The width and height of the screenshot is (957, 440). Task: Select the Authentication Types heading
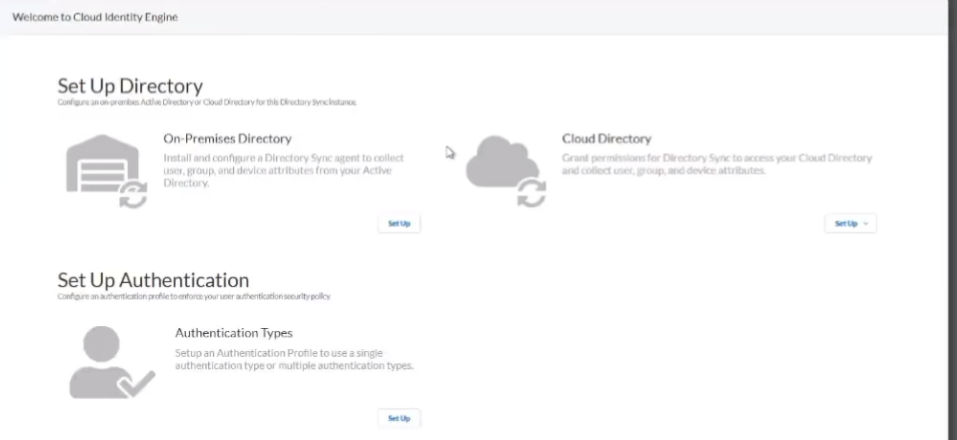[x=234, y=333]
